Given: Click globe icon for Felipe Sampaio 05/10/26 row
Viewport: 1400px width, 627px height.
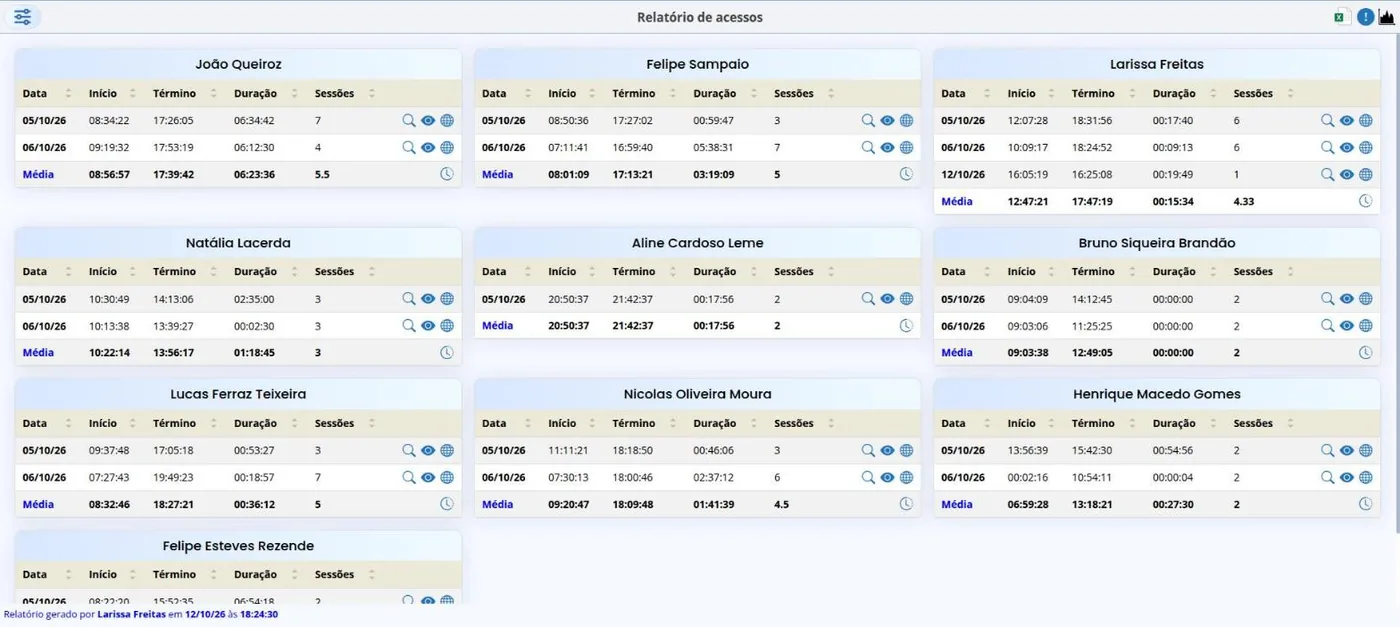Looking at the screenshot, I should coord(906,120).
